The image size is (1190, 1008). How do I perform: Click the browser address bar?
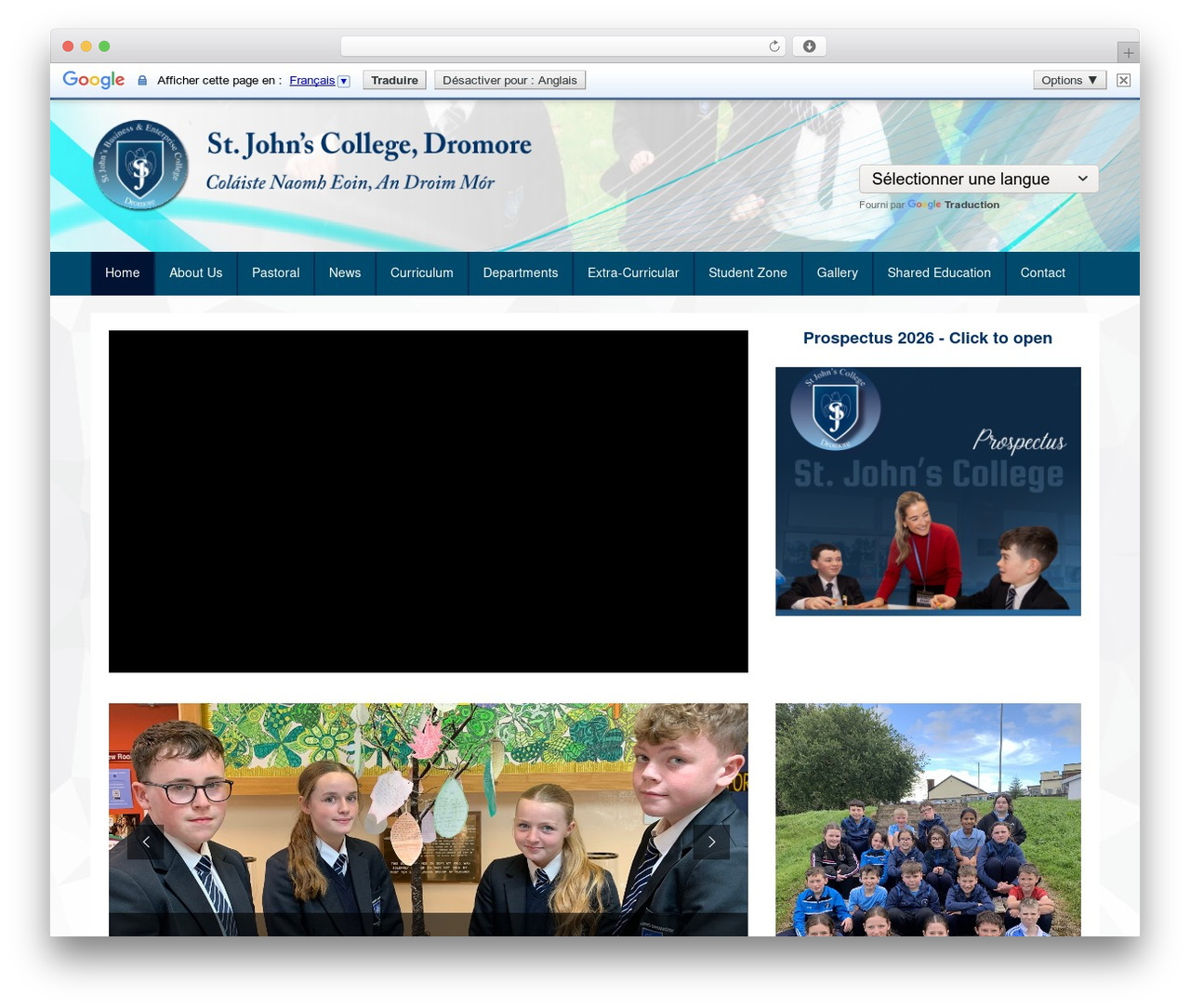tap(563, 46)
